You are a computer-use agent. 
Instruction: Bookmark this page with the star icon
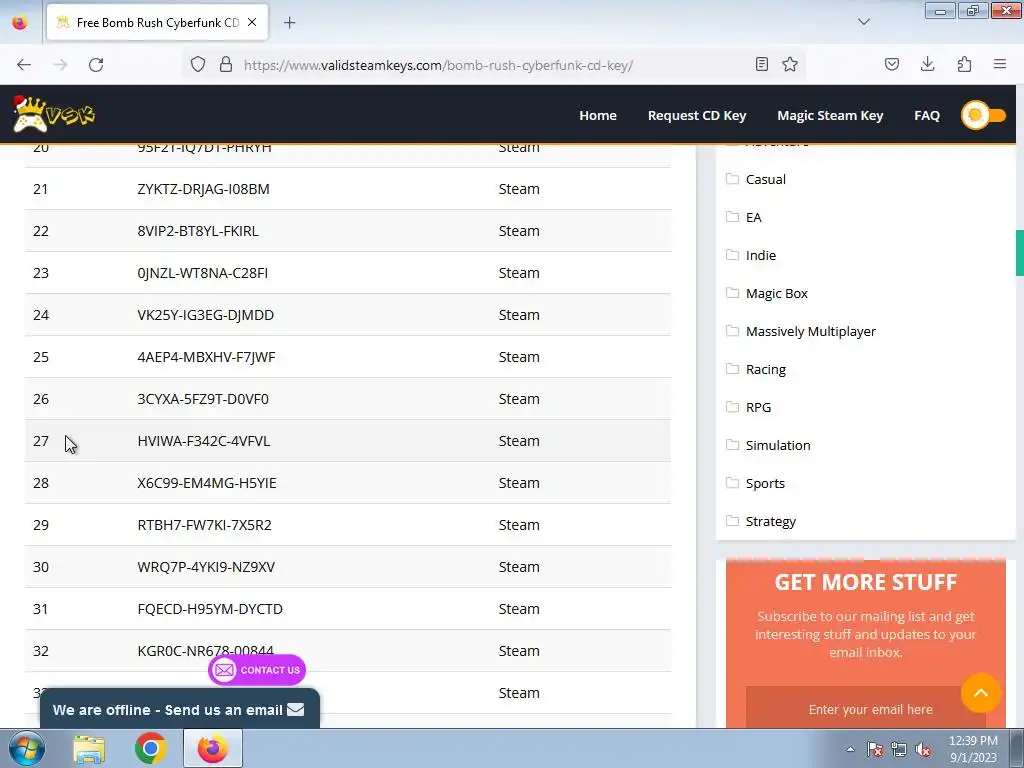tap(790, 64)
